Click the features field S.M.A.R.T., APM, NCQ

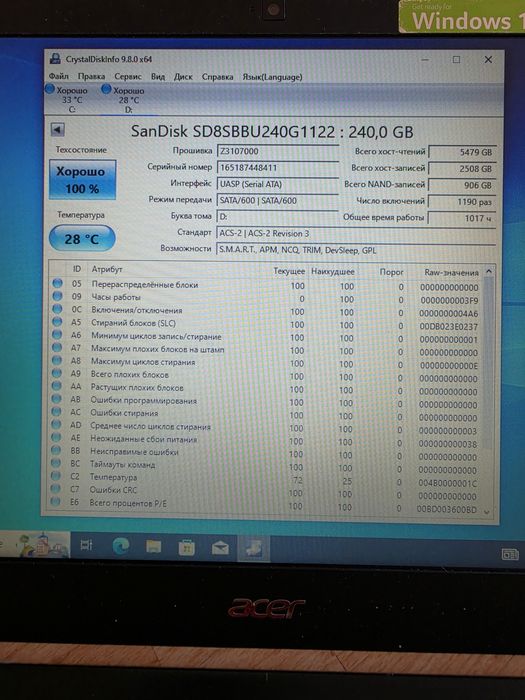pyautogui.click(x=356, y=250)
